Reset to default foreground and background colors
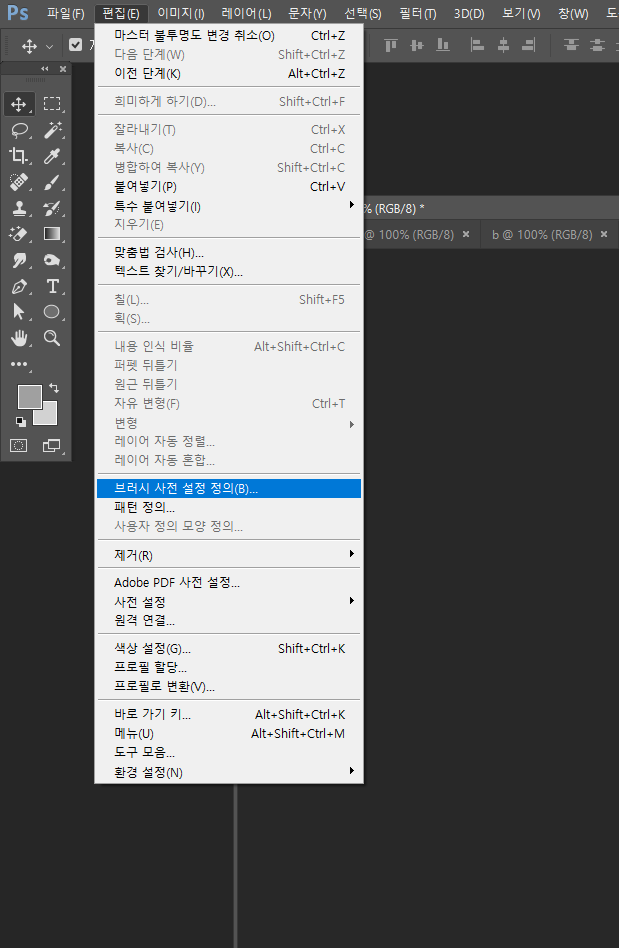The height and width of the screenshot is (948, 619). pyautogui.click(x=21, y=421)
